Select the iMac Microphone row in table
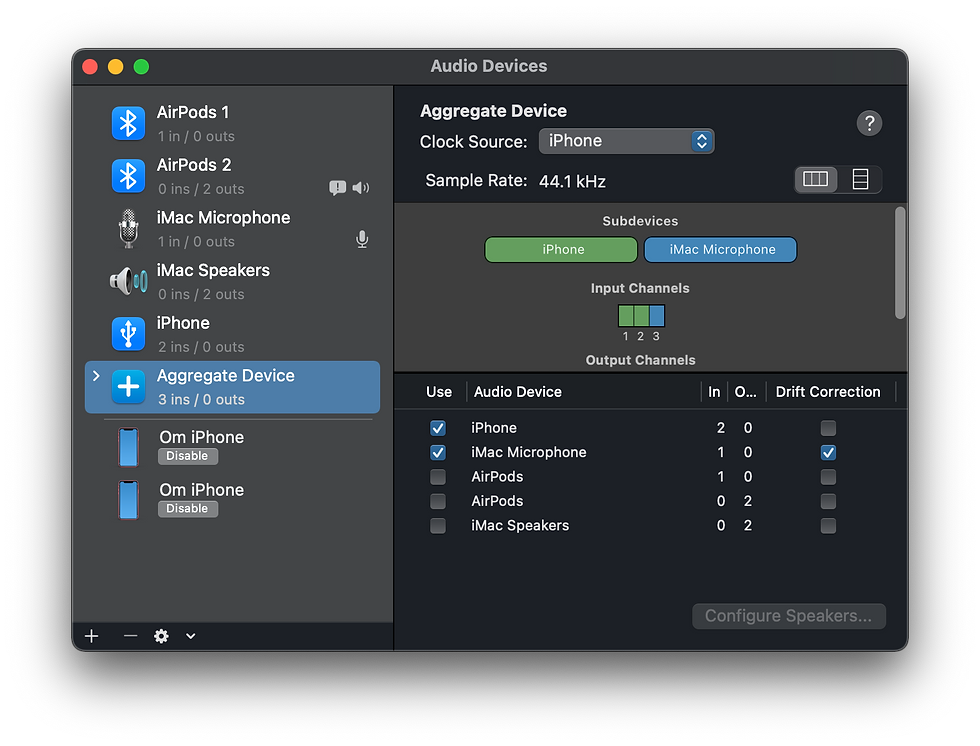The image size is (980, 746). 650,452
